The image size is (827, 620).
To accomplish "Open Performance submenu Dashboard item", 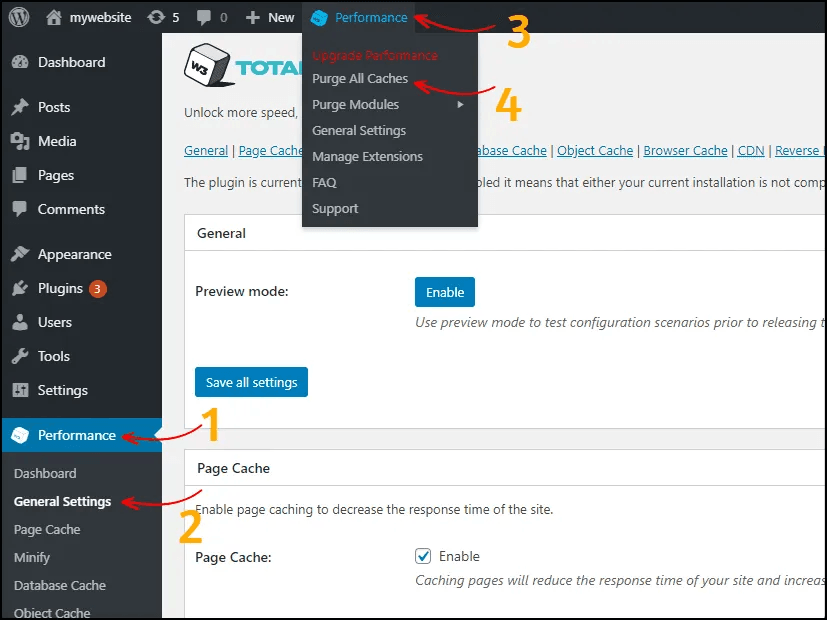I will point(45,473).
